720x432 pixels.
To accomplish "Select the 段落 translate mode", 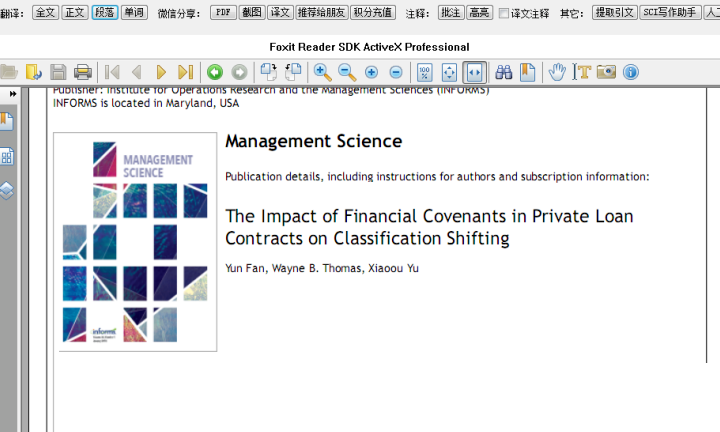I will 105,12.
